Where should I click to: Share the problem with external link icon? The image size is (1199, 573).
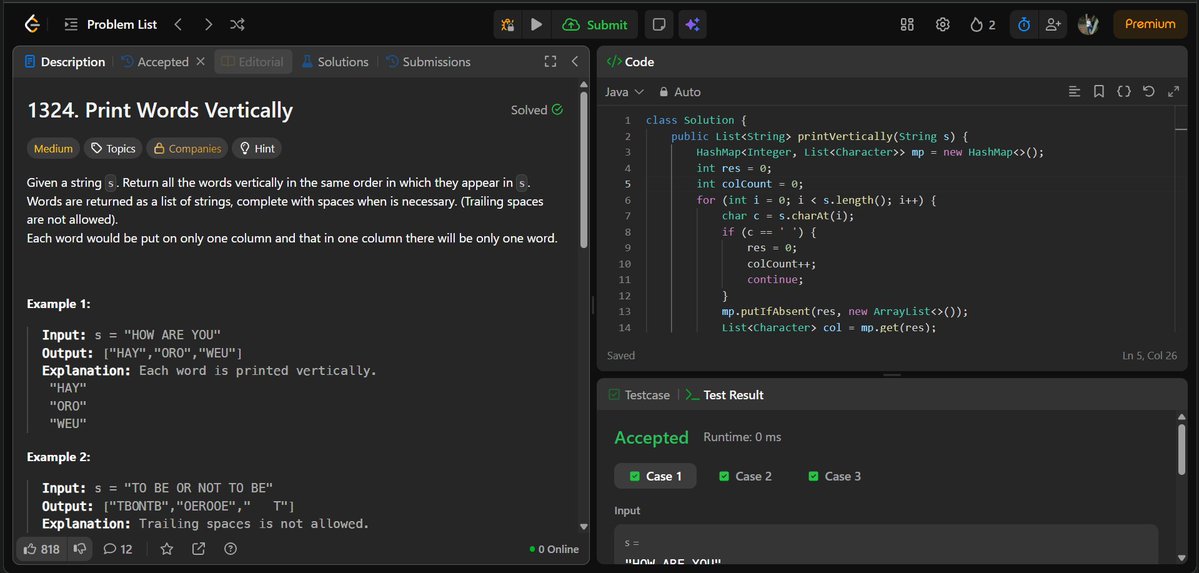point(198,549)
